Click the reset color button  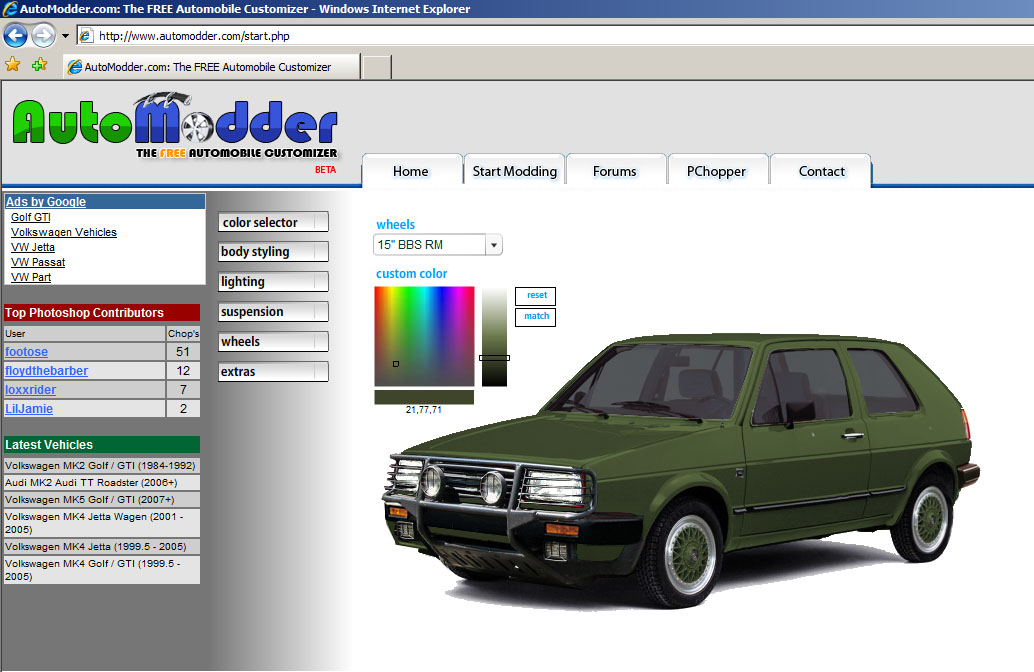[535, 295]
